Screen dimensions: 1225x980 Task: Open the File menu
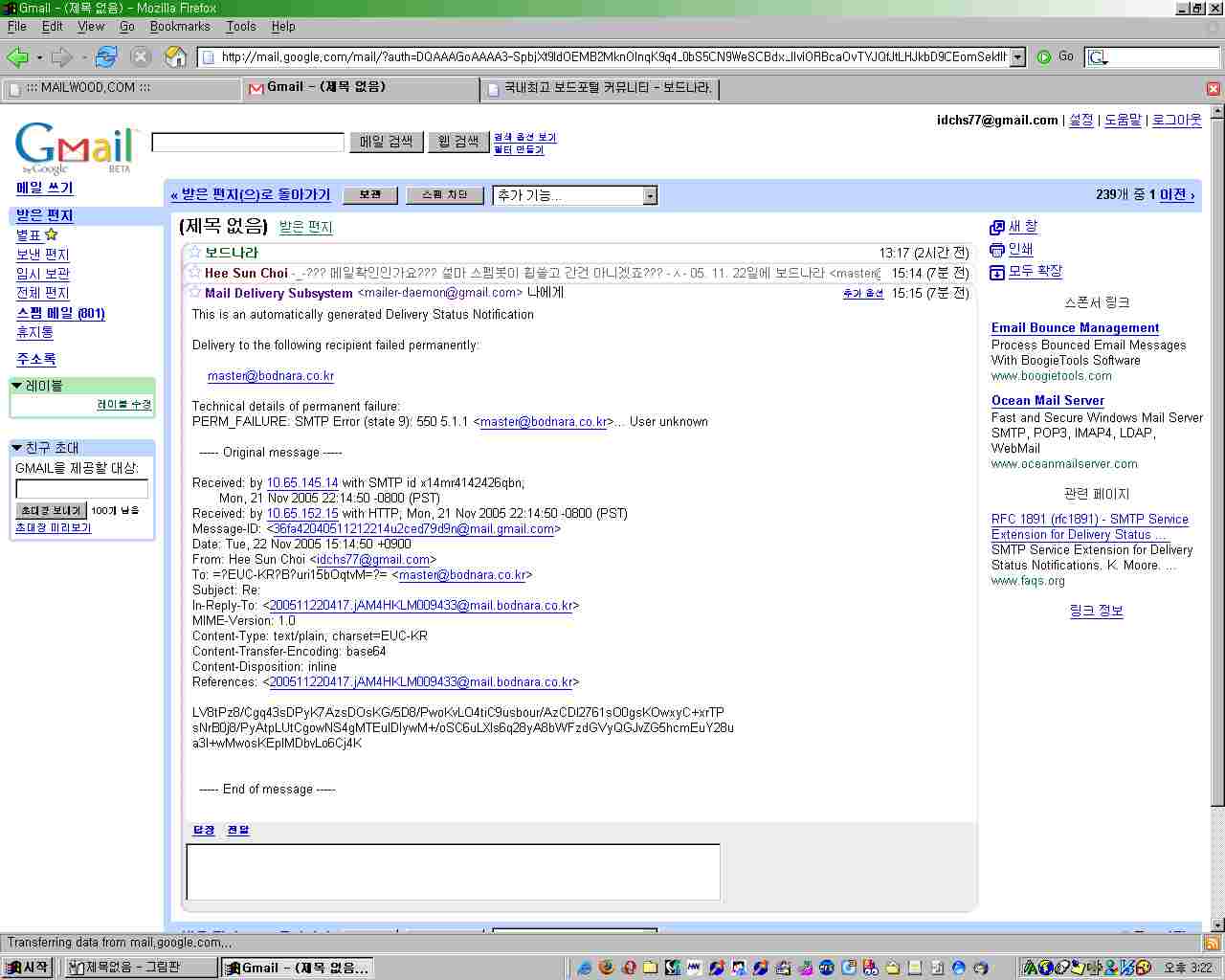pos(17,27)
